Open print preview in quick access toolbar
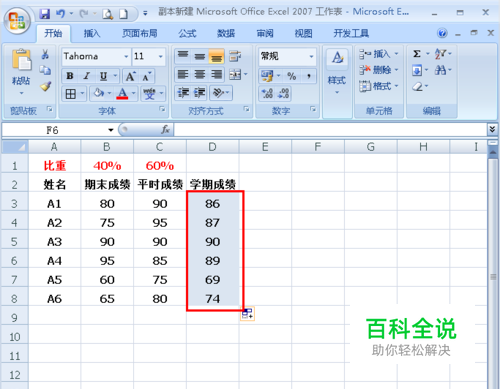Viewport: 500px width, 389px height. [107, 14]
